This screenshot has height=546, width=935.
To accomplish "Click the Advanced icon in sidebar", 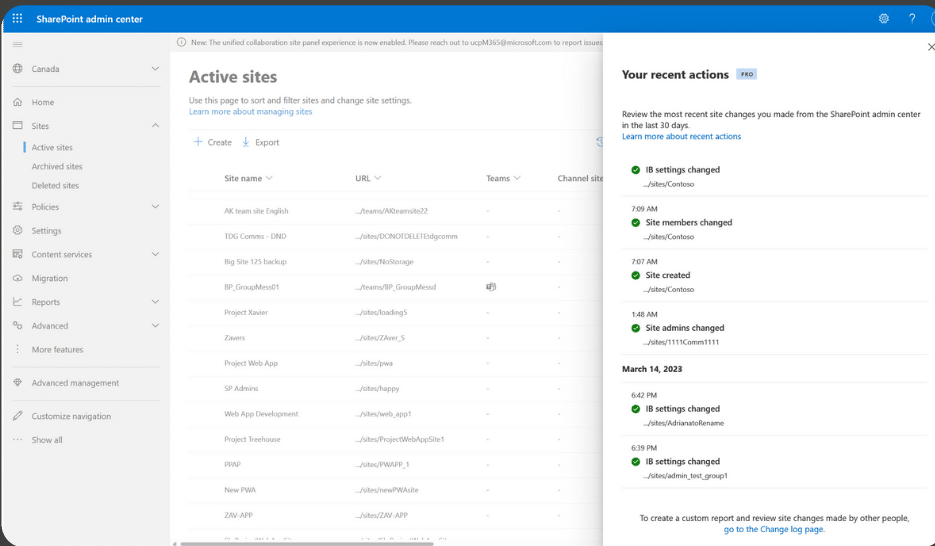I will pos(17,325).
